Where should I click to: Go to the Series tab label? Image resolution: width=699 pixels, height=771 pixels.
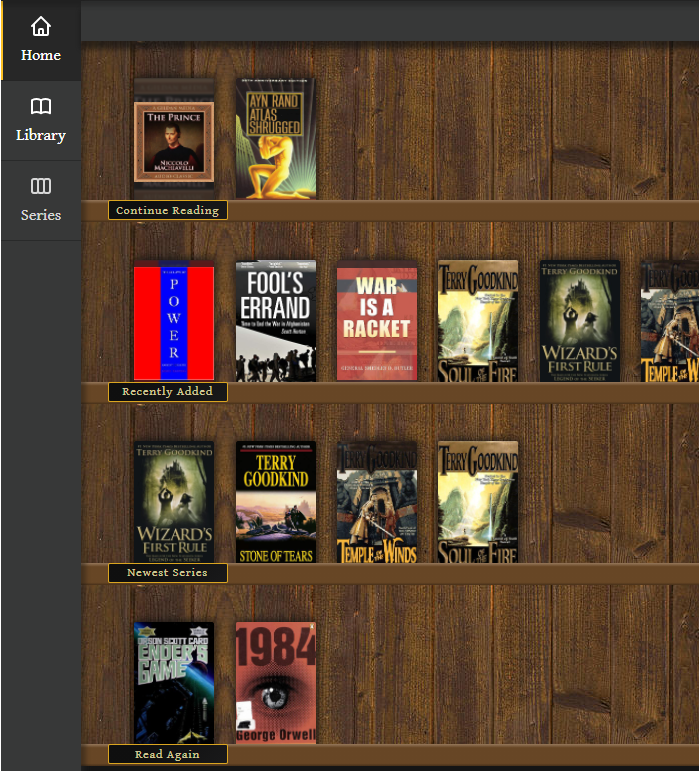pyautogui.click(x=41, y=215)
